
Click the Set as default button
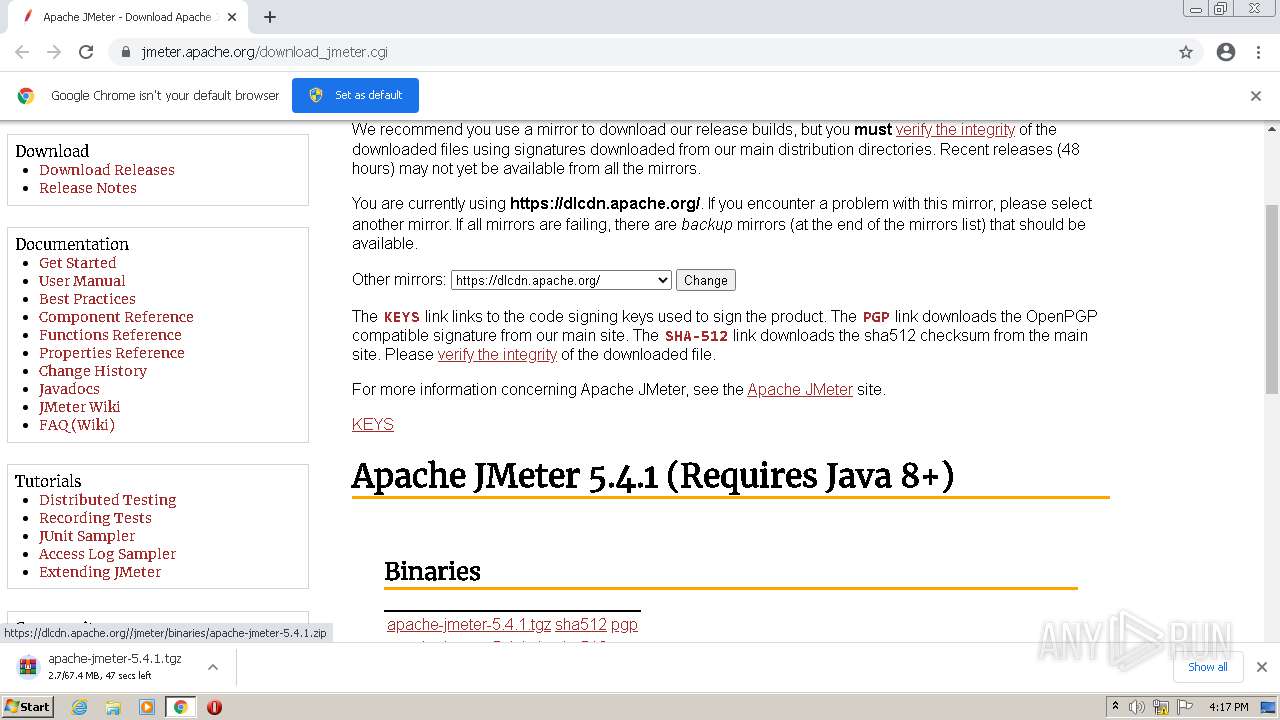click(355, 95)
